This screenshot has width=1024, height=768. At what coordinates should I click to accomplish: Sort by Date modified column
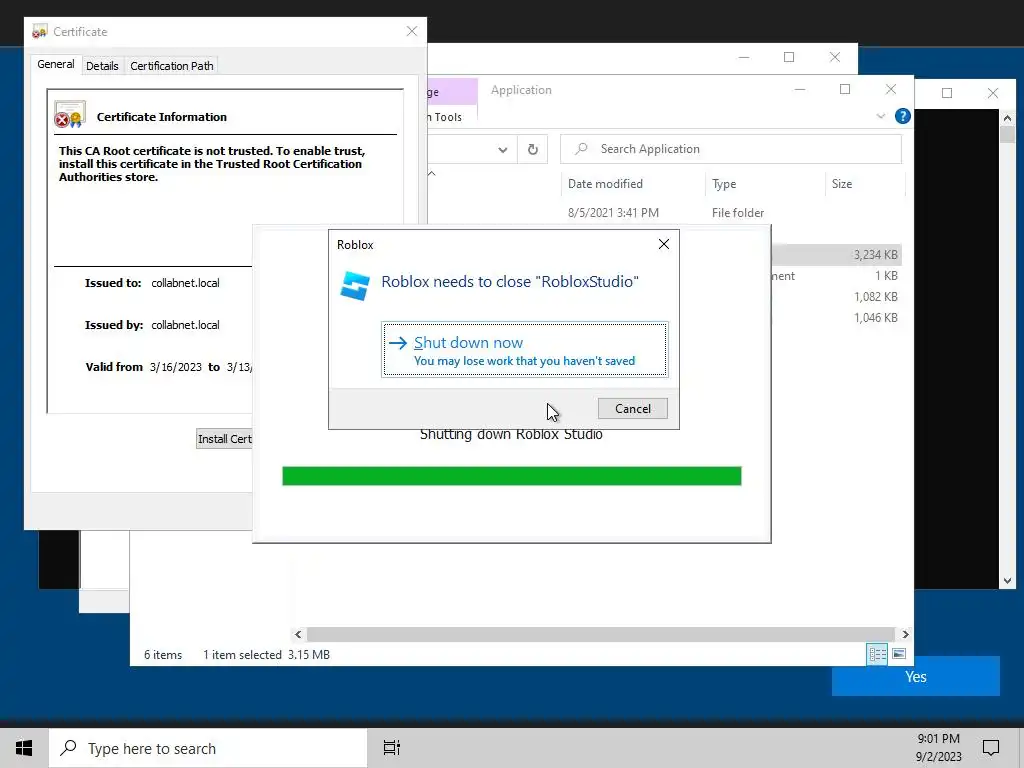631,184
